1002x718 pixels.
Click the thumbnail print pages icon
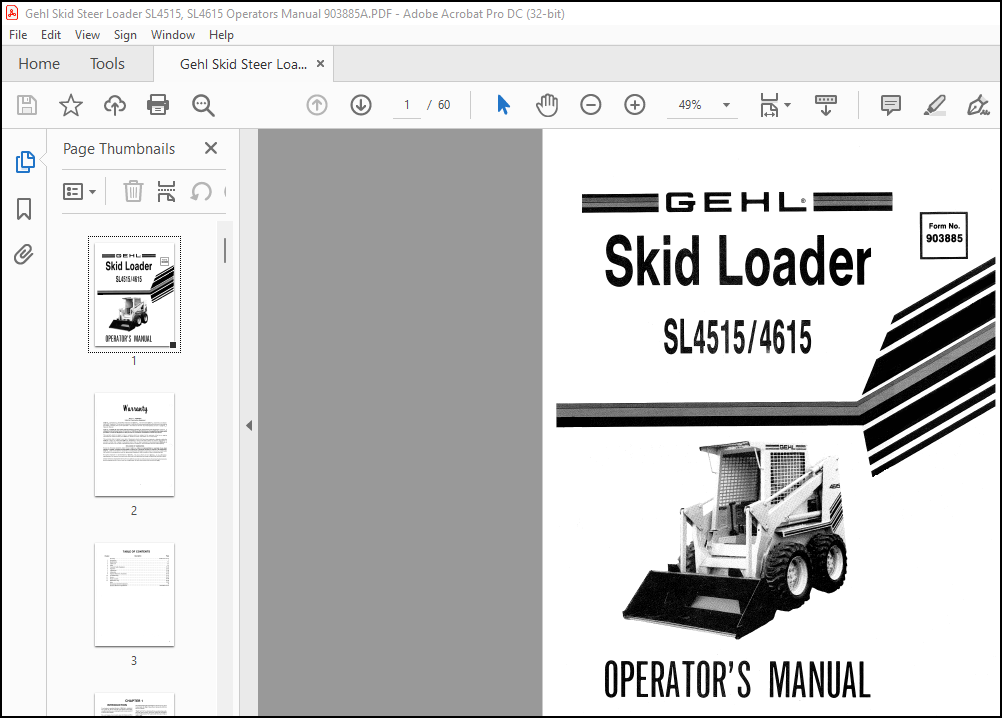pos(166,191)
